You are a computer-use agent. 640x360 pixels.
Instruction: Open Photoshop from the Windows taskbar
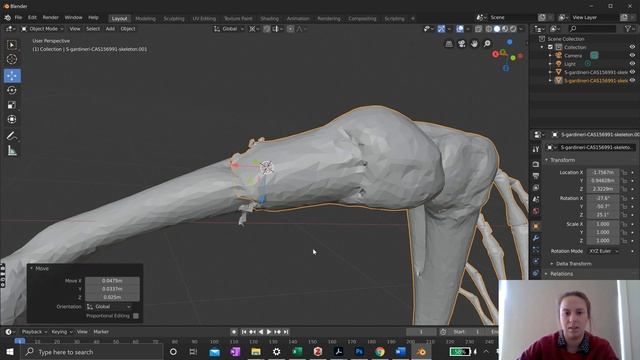[359, 351]
